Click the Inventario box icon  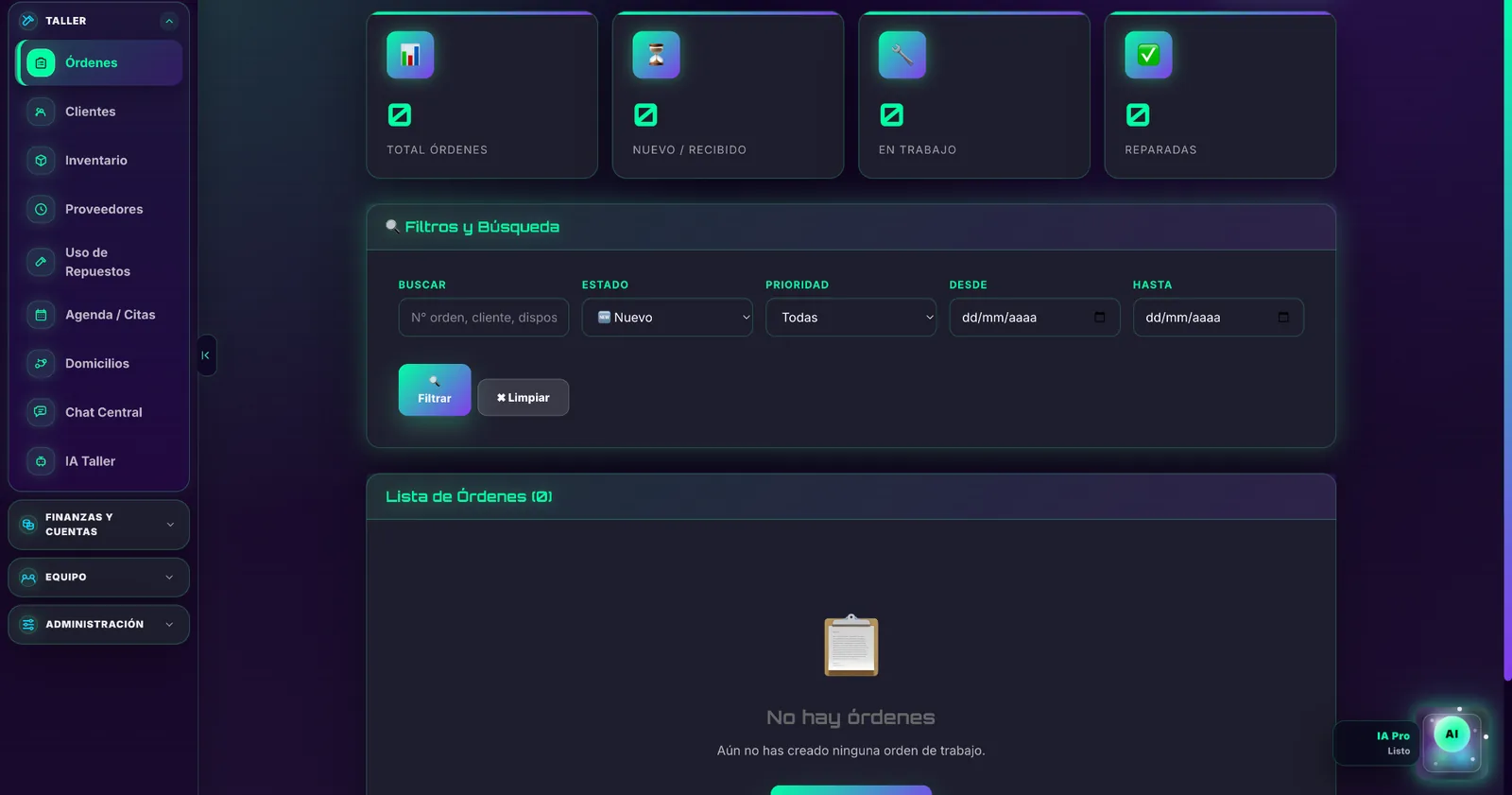[x=41, y=161]
